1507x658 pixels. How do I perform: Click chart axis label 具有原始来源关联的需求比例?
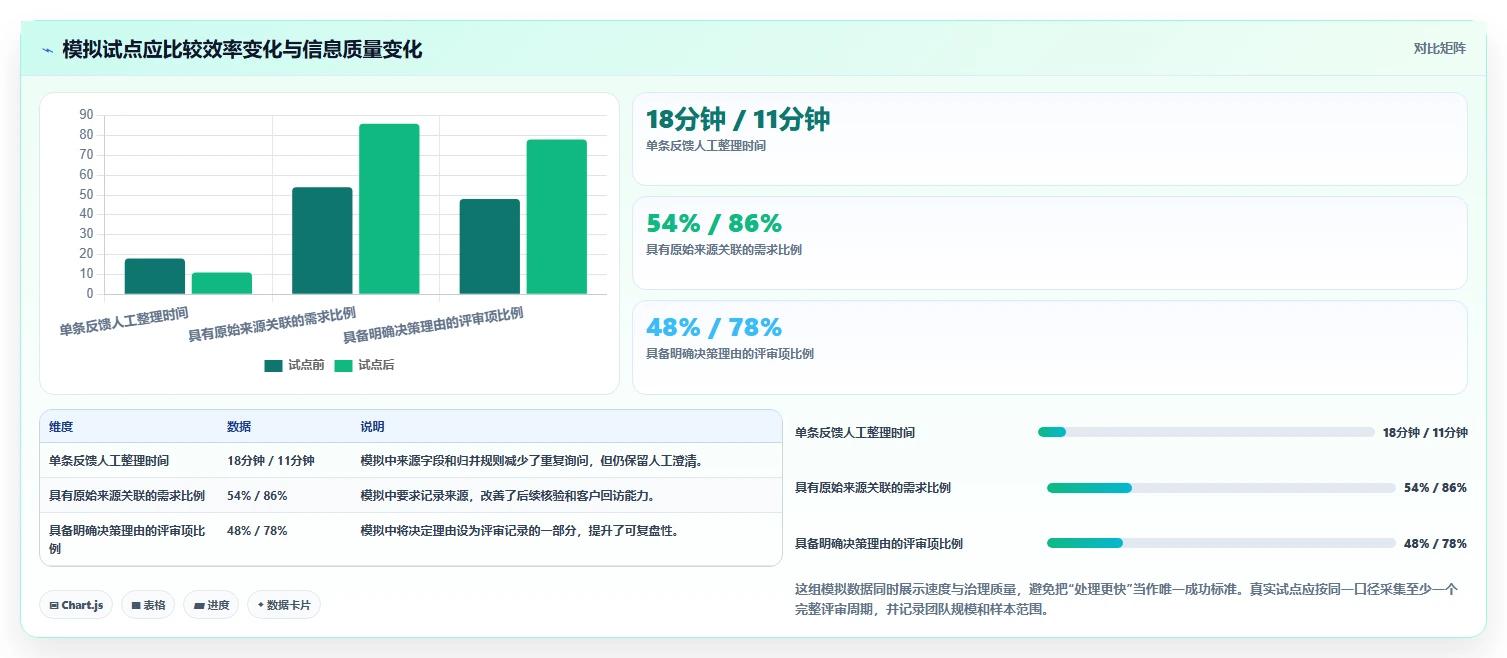[272, 325]
